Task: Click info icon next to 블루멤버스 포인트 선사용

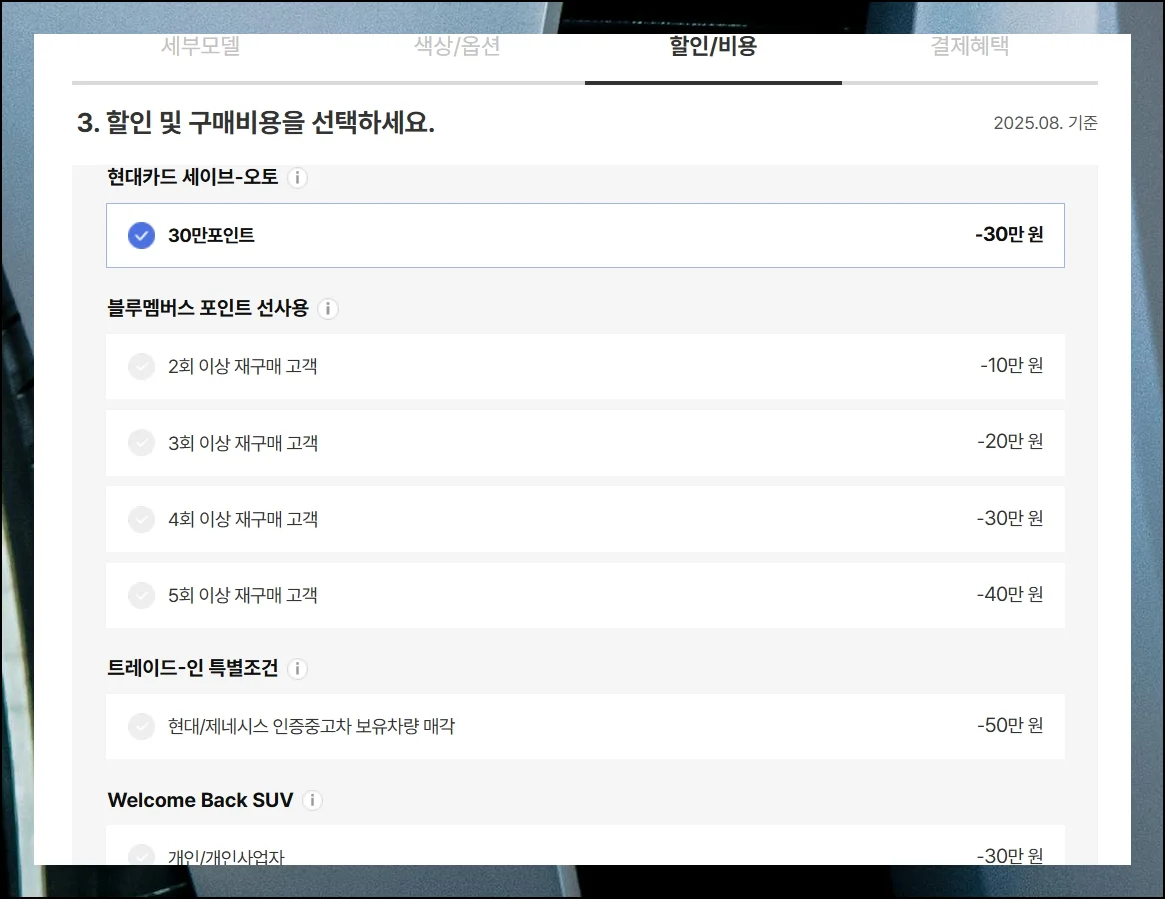Action: click(328, 309)
